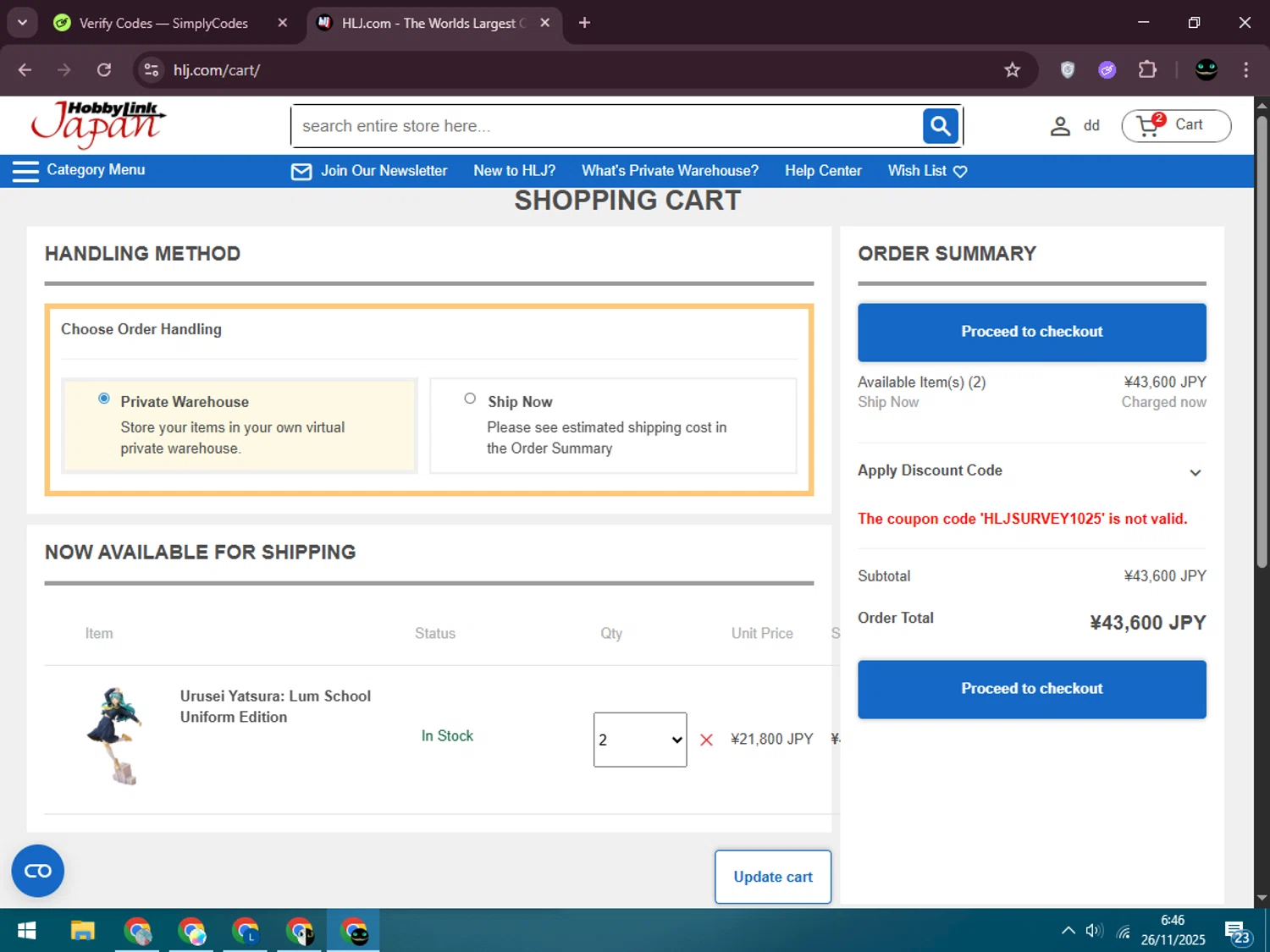Click the Update cart button

(773, 877)
